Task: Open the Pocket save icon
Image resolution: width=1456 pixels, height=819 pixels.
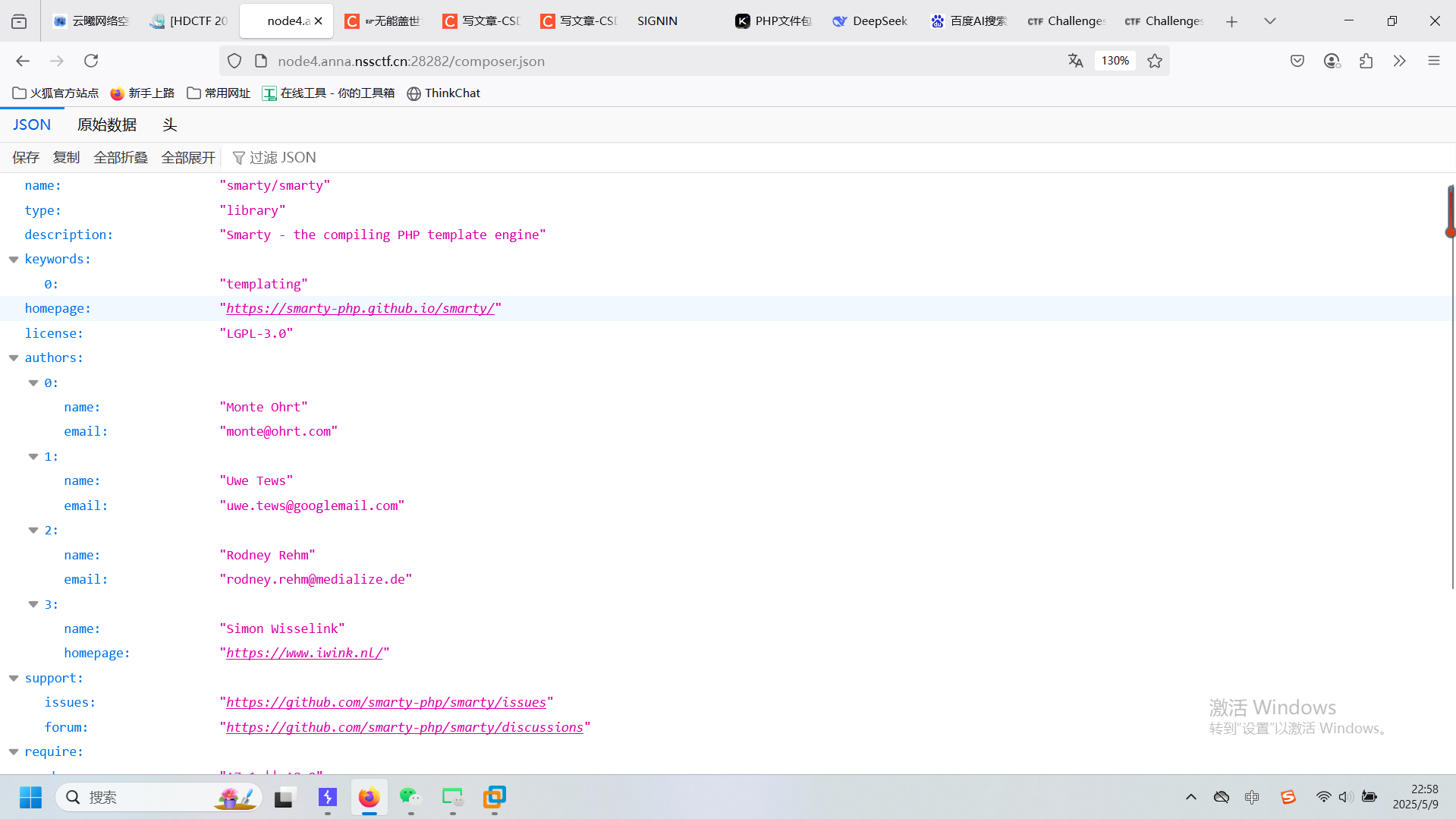Action: (x=1297, y=61)
